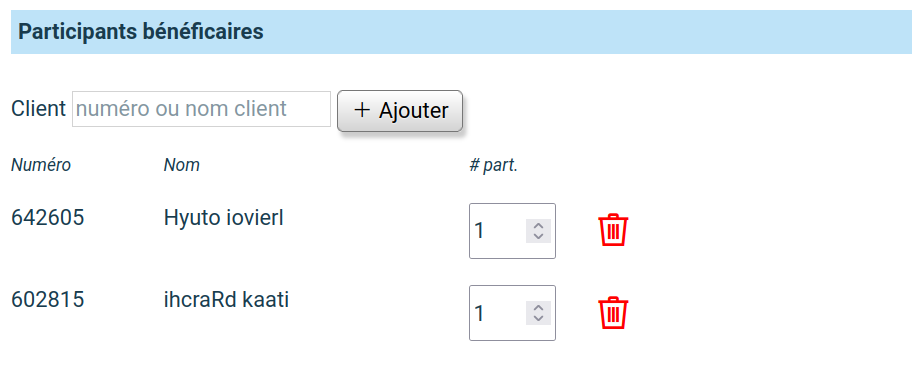Decrease part count for client 642605
Viewport: 922px width, 378px height.
(538, 236)
